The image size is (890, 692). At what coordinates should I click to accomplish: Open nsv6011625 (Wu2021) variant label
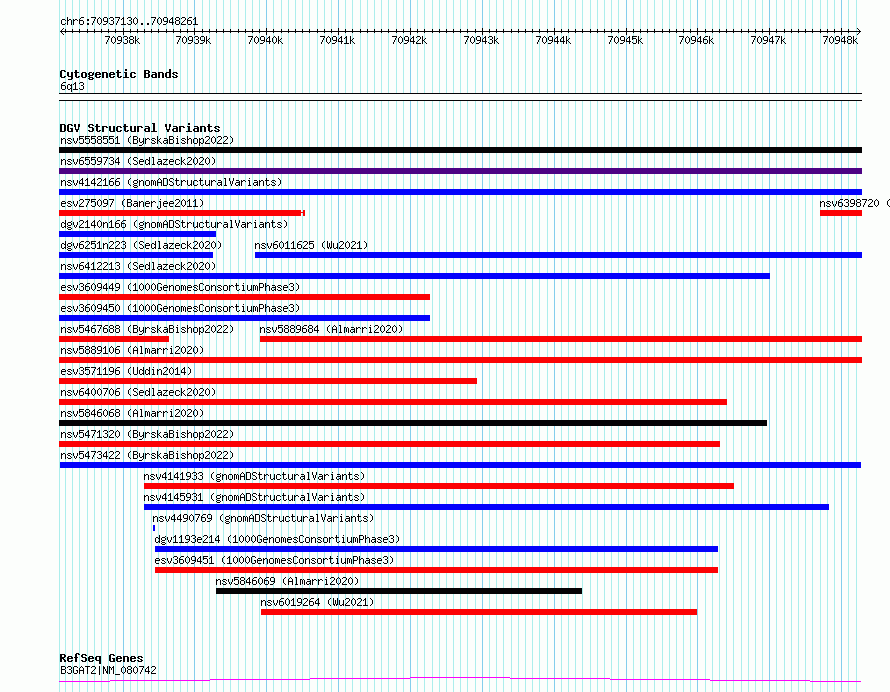(311, 245)
